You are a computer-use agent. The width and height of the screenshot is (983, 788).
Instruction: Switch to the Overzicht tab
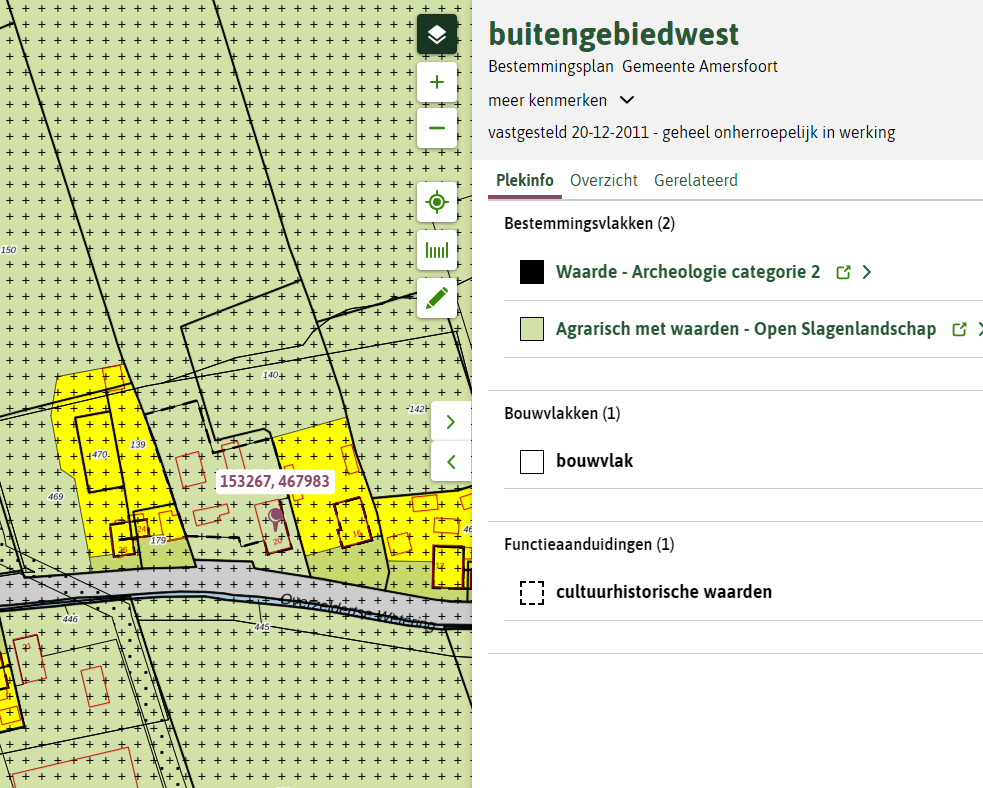[x=604, y=181]
